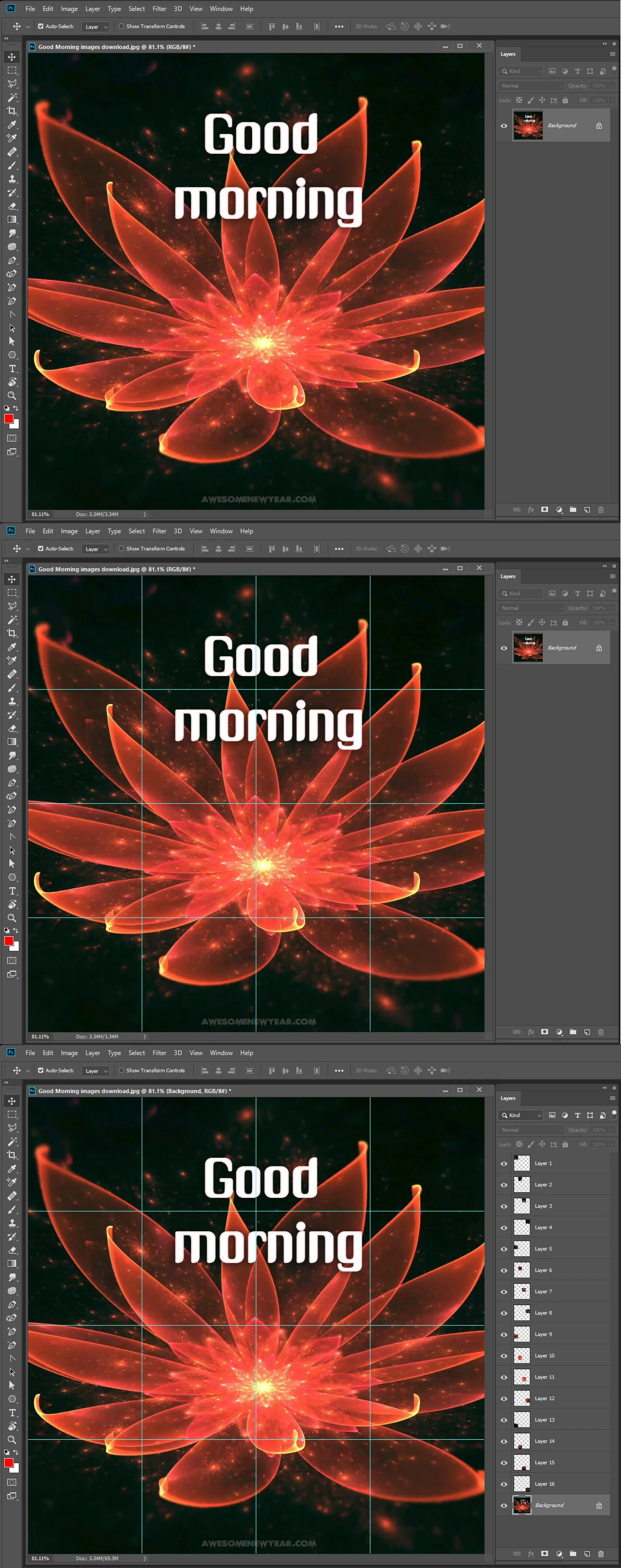The image size is (621, 1568).
Task: Select the Brush tool in the top window
Action: tap(11, 166)
